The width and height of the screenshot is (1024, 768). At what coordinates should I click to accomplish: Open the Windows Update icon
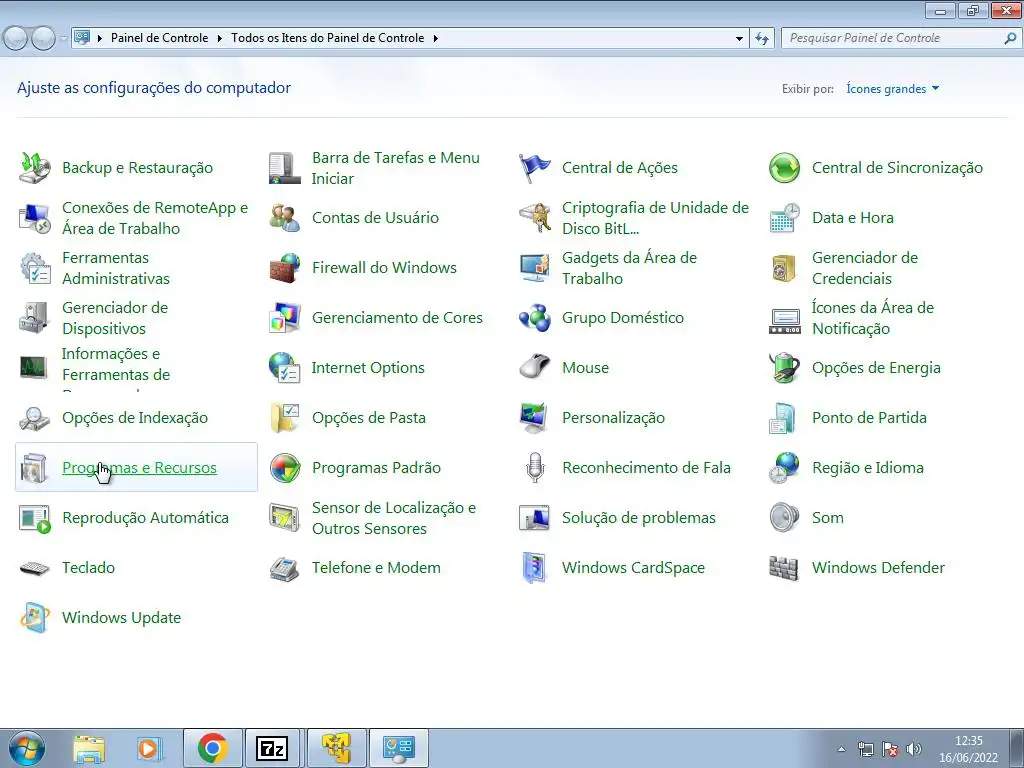[34, 618]
